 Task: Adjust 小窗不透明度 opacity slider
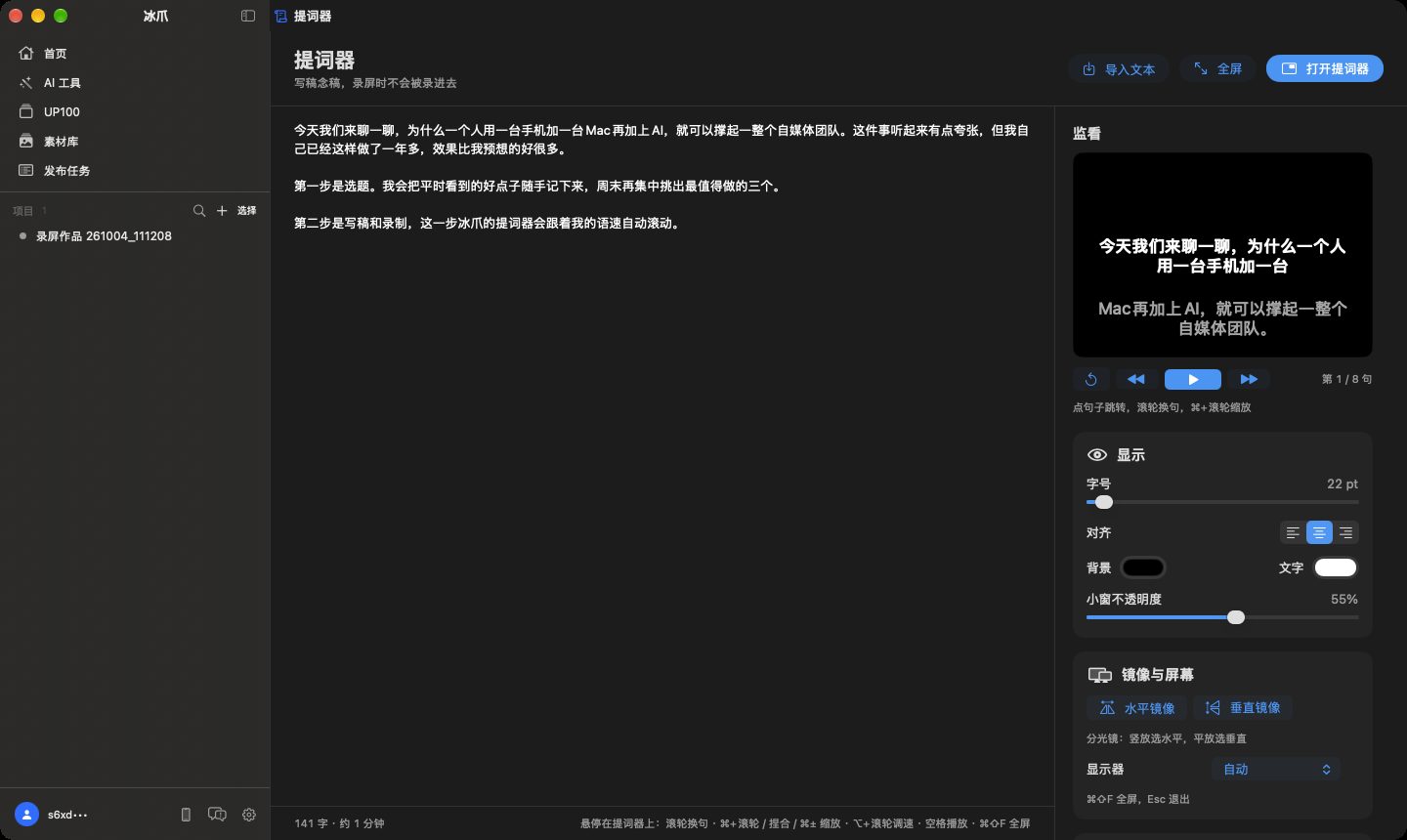[x=1222, y=617]
